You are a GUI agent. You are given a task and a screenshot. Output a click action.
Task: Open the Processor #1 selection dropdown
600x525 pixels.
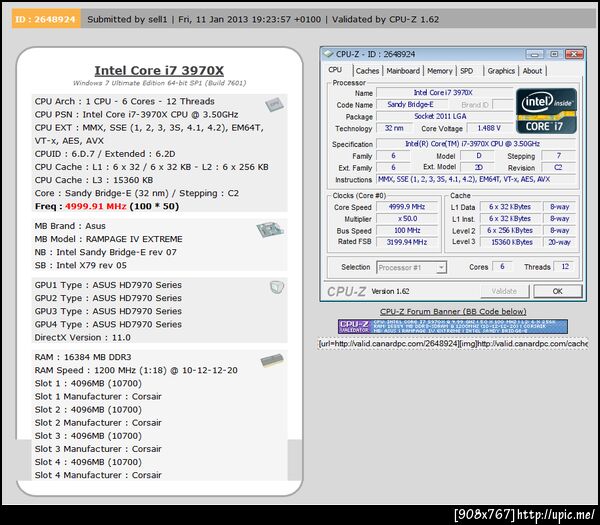pyautogui.click(x=411, y=267)
